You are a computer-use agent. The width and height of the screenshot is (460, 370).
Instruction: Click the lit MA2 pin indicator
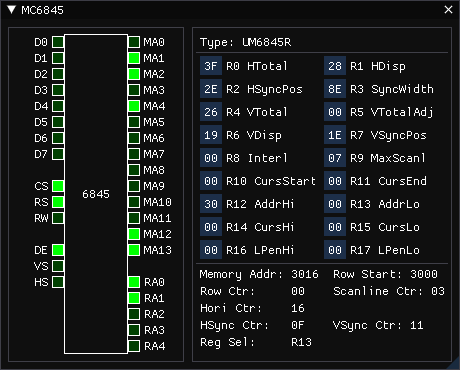134,74
